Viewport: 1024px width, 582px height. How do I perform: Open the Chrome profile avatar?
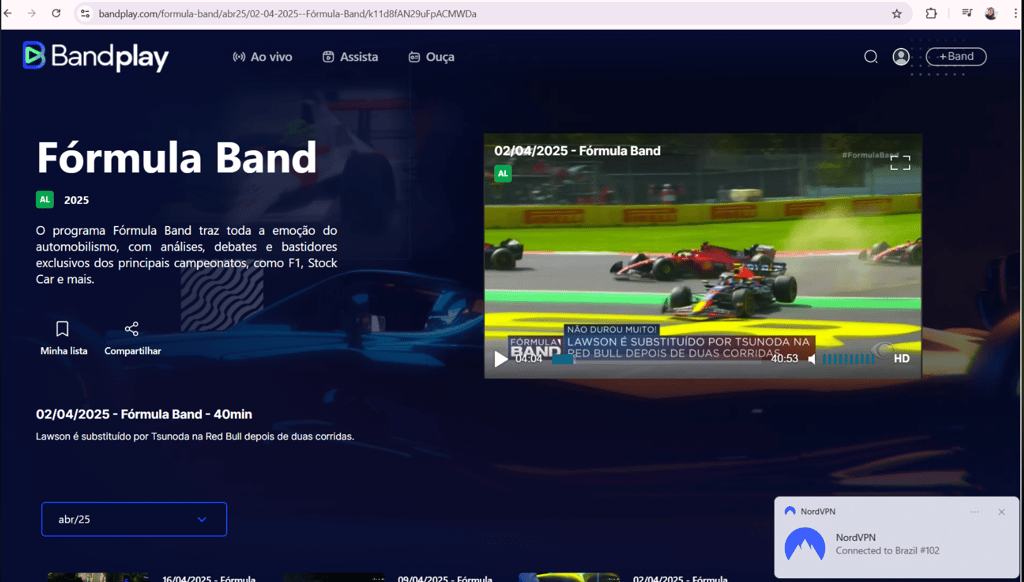[x=991, y=13]
